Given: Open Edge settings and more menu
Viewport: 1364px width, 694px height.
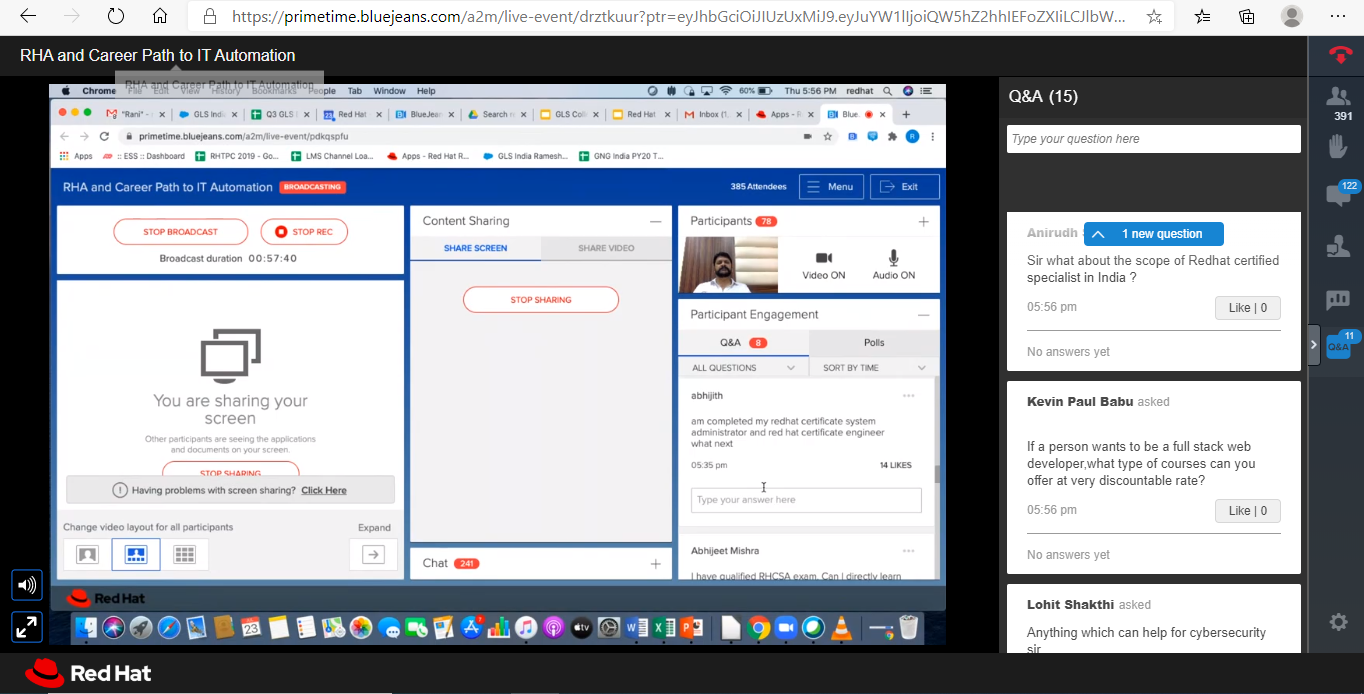Looking at the screenshot, I should pyautogui.click(x=1338, y=17).
